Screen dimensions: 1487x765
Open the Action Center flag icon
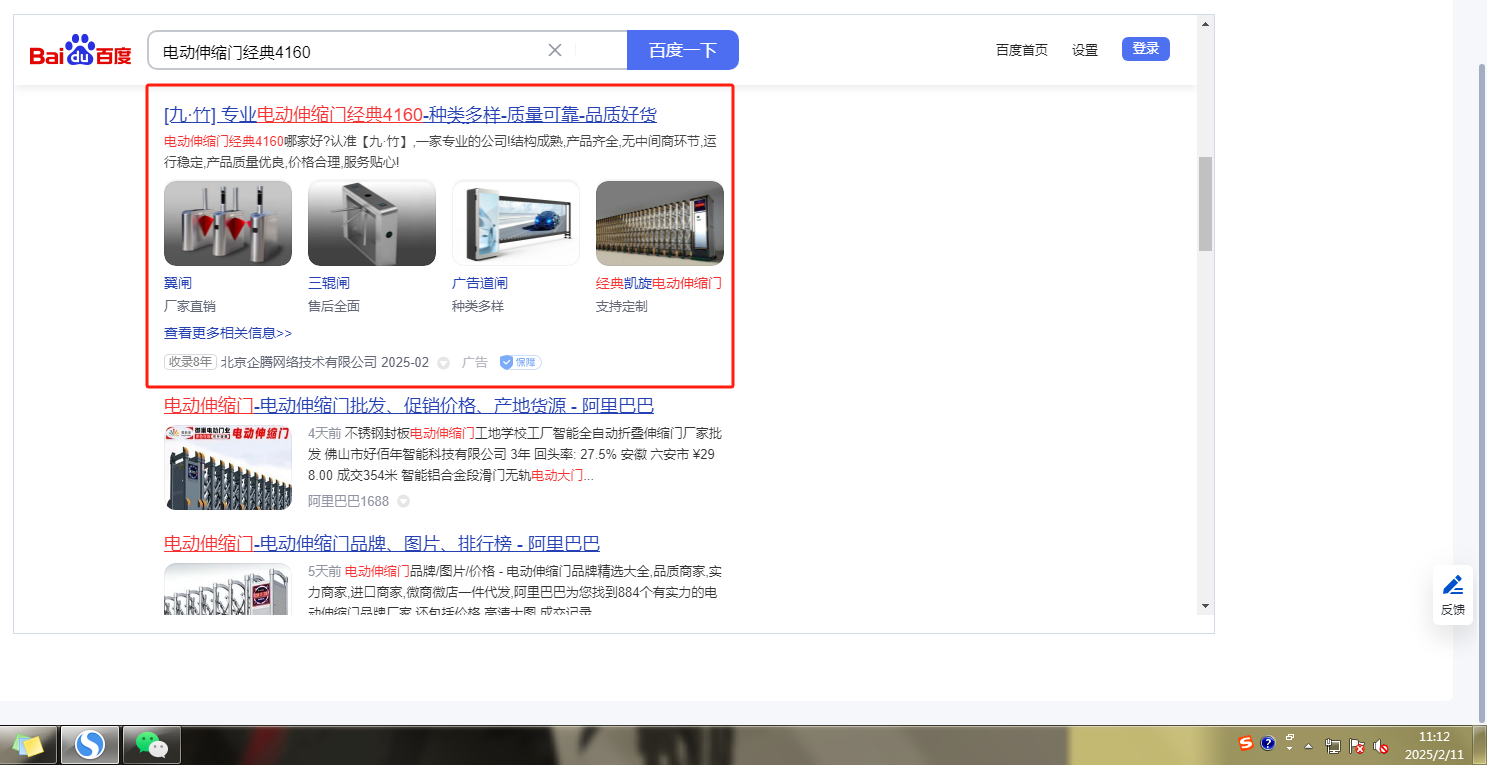pyautogui.click(x=1357, y=746)
